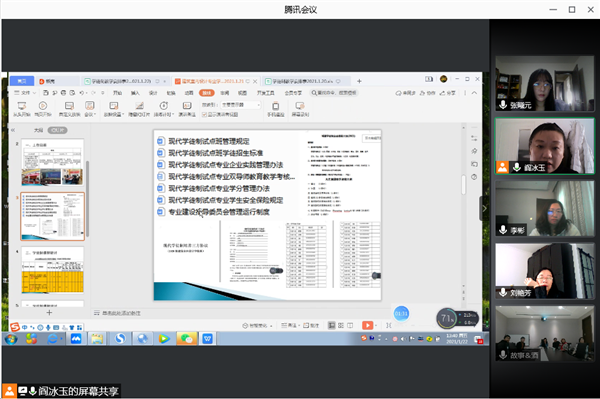This screenshot has width=600, height=399.
Task: Expand the slideshow settings (放映设置) dropdown
Action: [x=114, y=109]
